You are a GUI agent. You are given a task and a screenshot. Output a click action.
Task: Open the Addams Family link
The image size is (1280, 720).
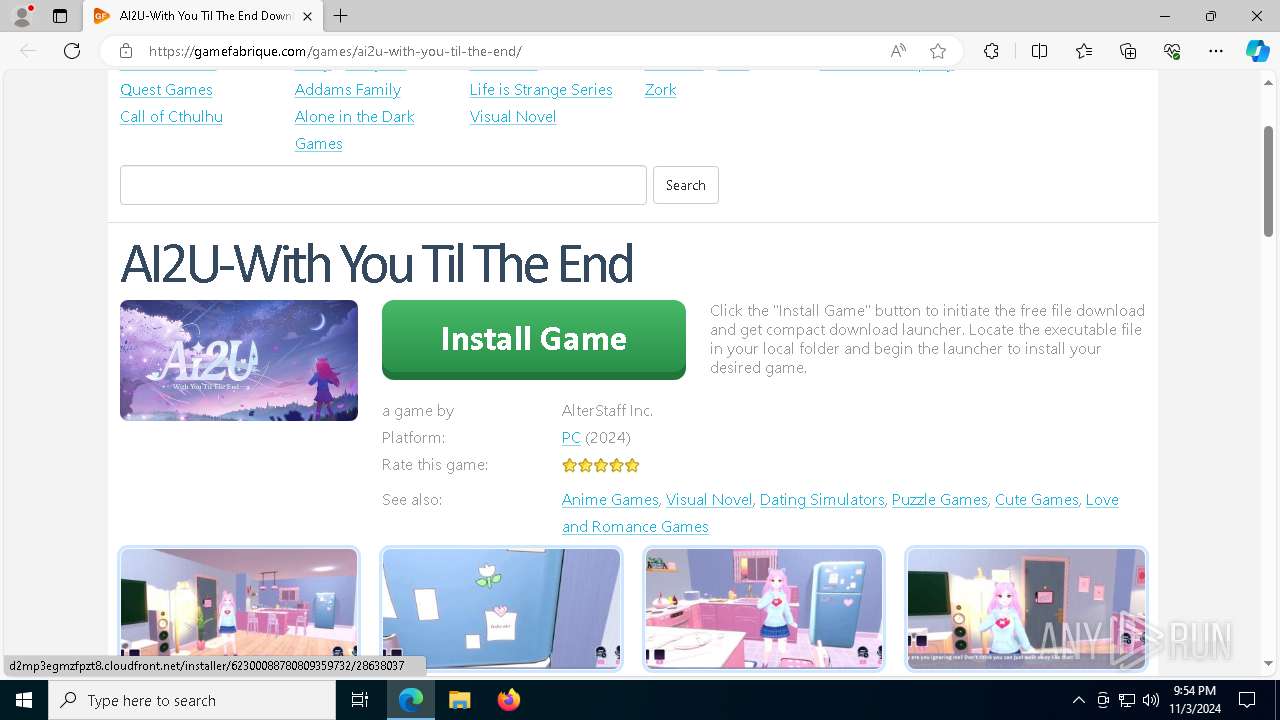pyautogui.click(x=348, y=90)
